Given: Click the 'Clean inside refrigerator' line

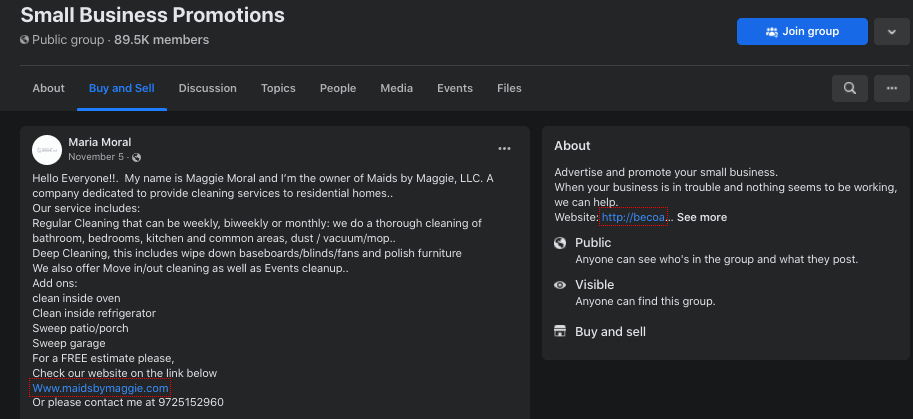Looking at the screenshot, I should (94, 313).
